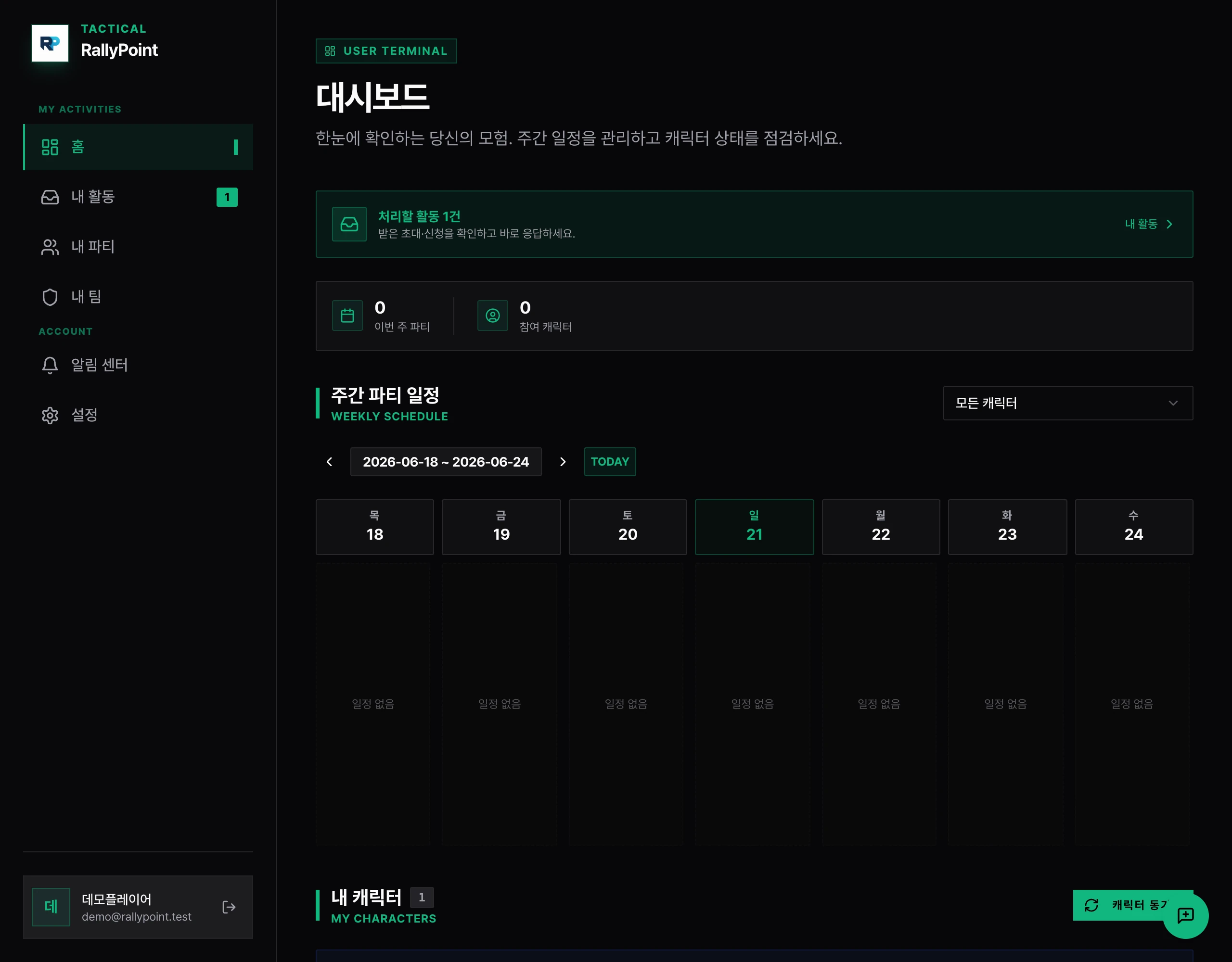
Task: Click the bell icon for 알림 센터
Action: [50, 366]
